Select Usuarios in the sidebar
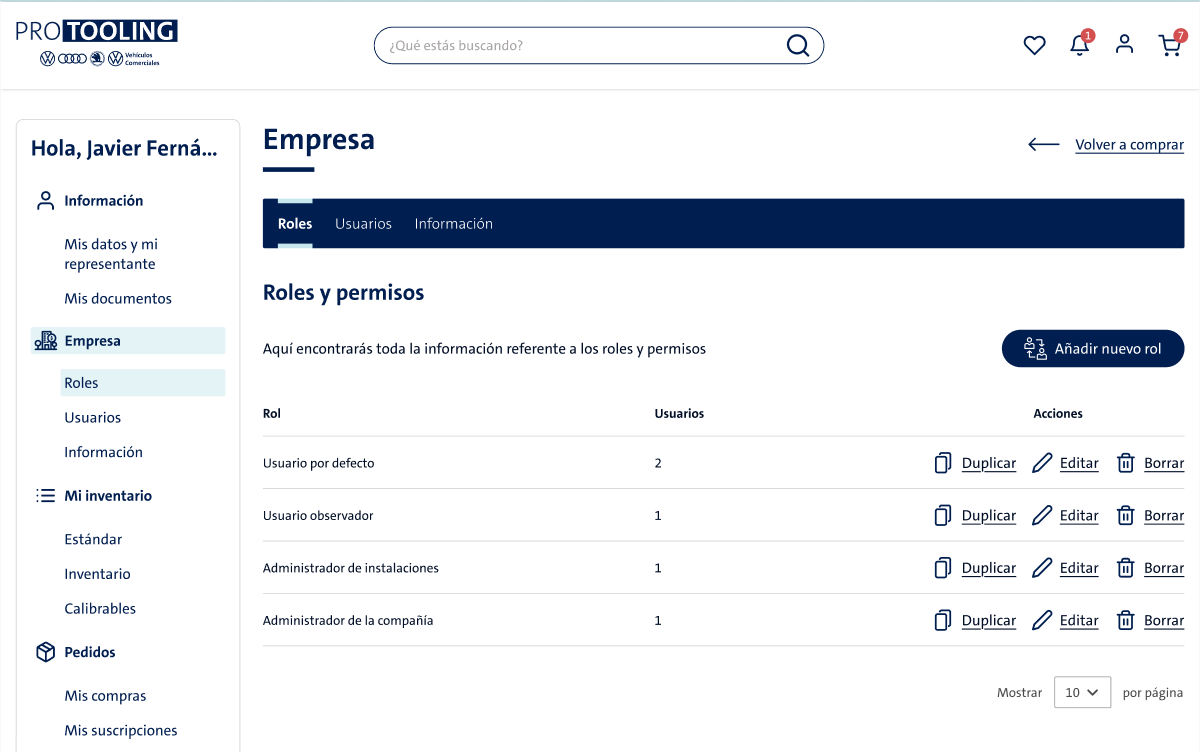Image resolution: width=1200 pixels, height=752 pixels. coord(93,417)
